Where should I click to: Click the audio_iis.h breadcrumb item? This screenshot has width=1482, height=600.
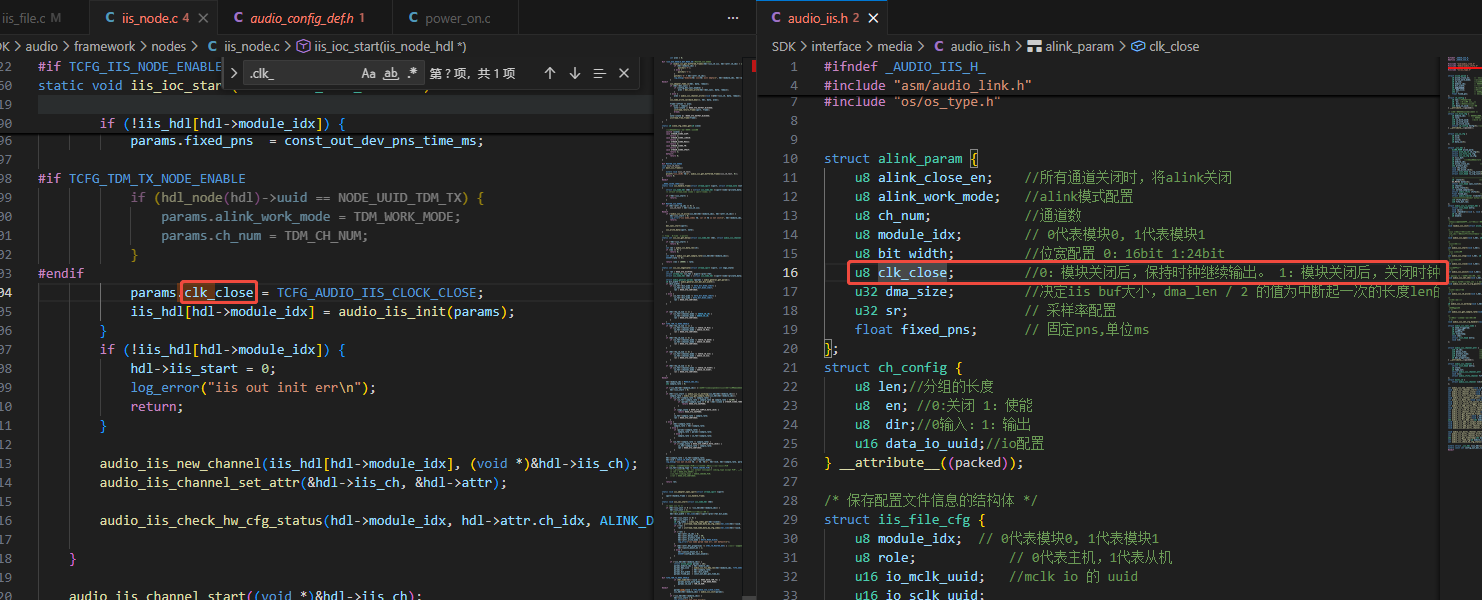970,46
